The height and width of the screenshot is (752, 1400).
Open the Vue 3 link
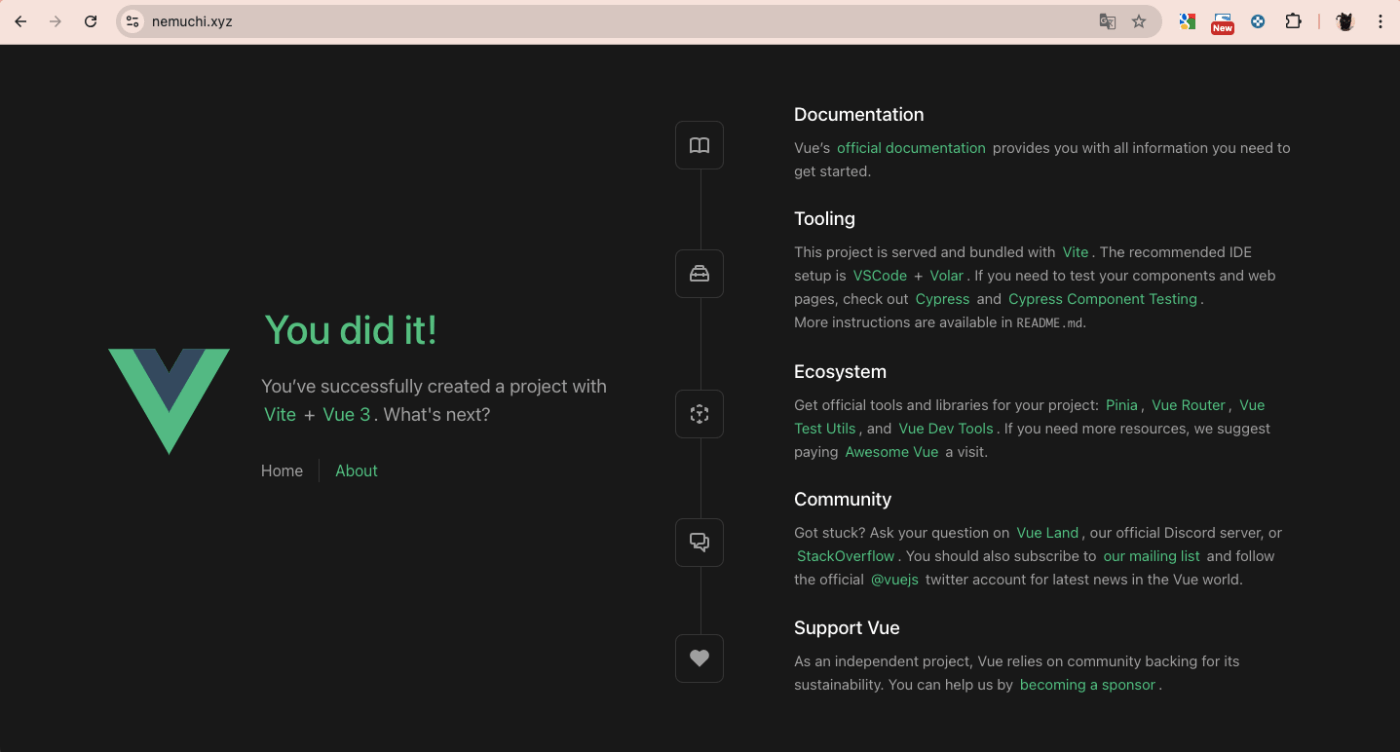coord(346,414)
